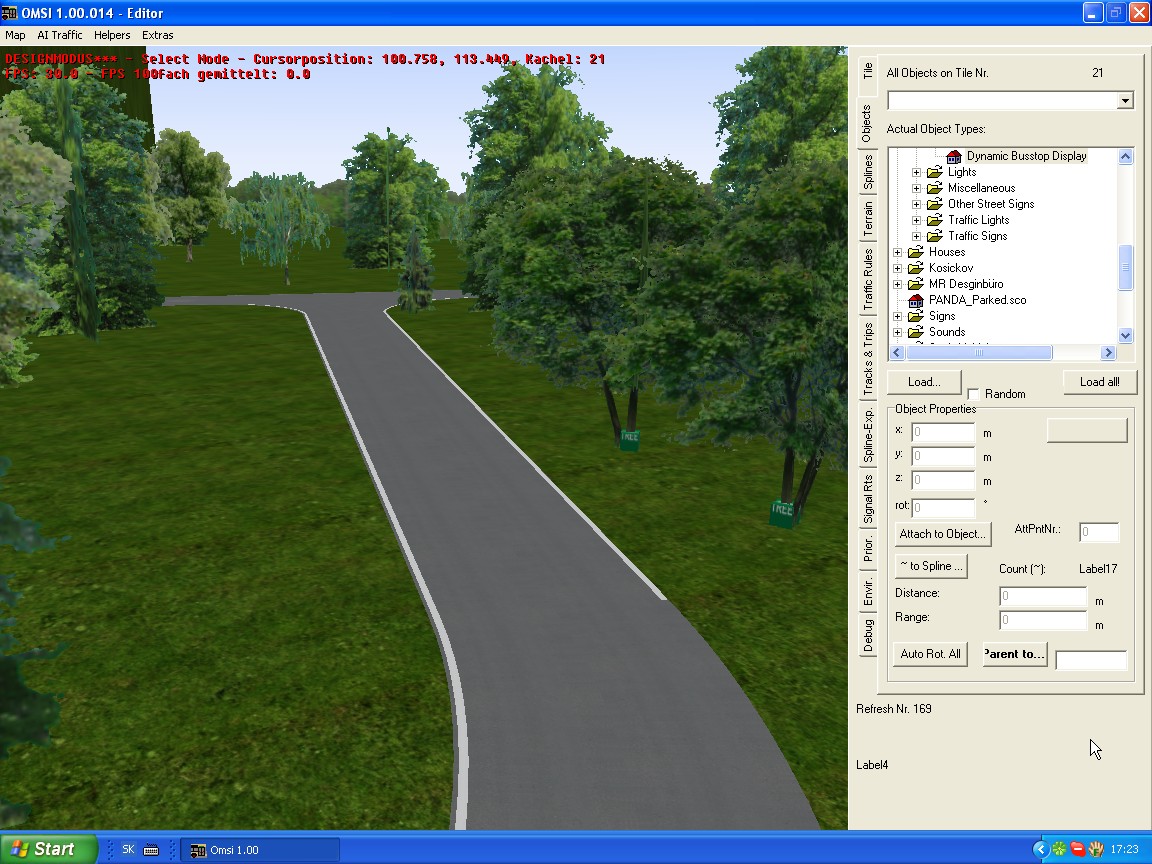Viewport: 1152px width, 864px height.
Task: Click the Distance input field
Action: [x=1042, y=596]
